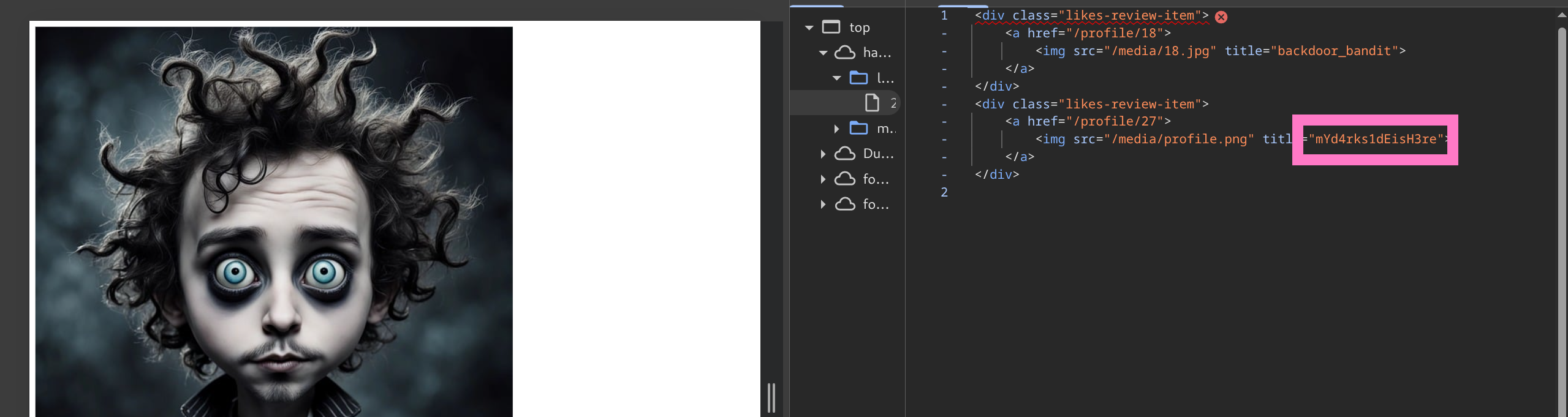Expand the m… folder arrow
Viewport: 1568px width, 417px height.
[836, 129]
